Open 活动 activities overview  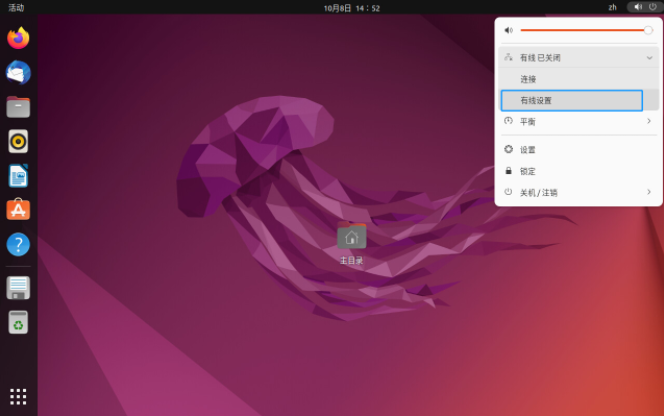click(16, 8)
